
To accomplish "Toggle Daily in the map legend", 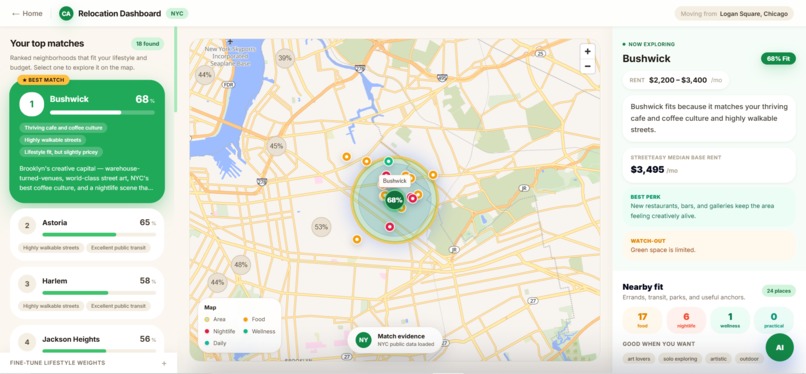I will pyautogui.click(x=215, y=343).
